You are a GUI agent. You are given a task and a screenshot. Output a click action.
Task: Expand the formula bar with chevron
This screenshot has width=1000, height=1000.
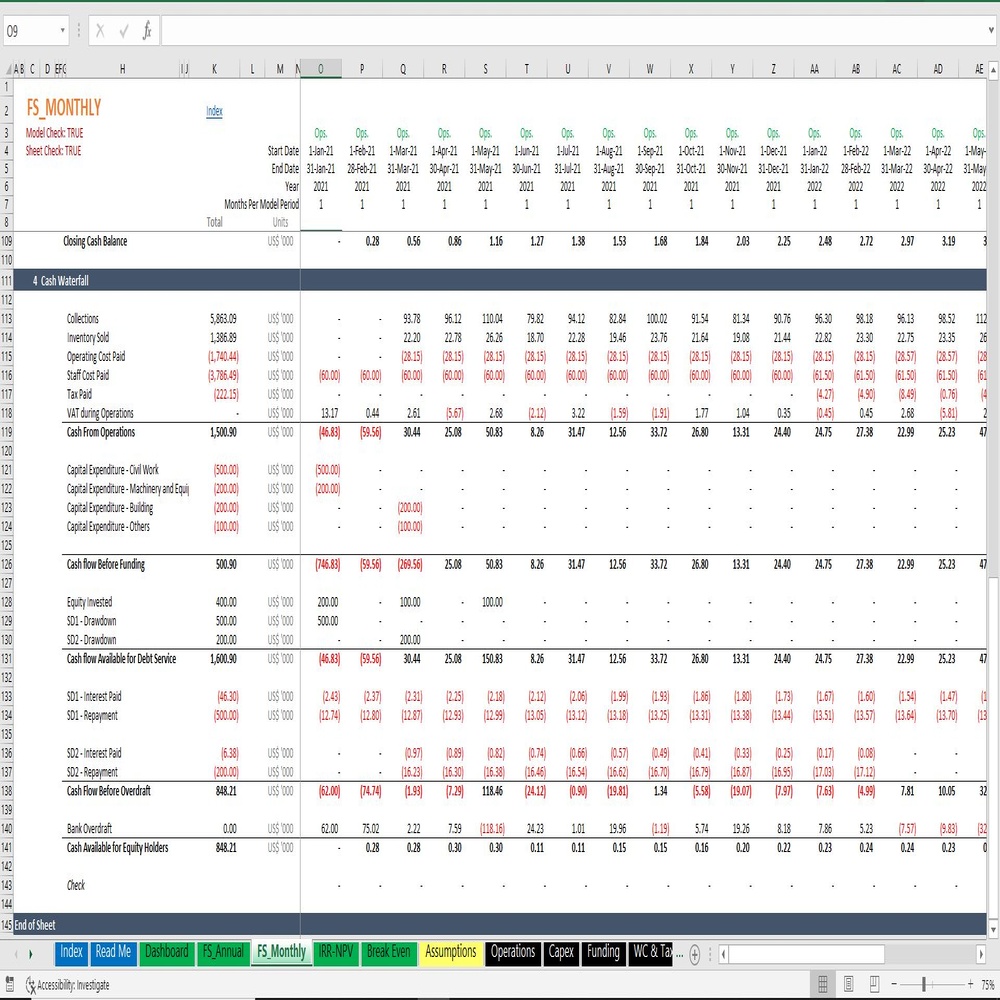(x=991, y=31)
